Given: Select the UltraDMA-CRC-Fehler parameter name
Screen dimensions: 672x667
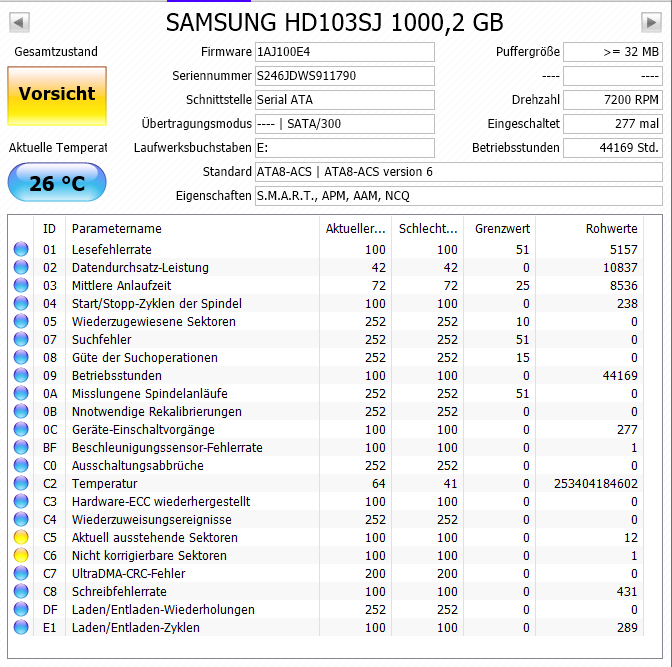Looking at the screenshot, I should 128,574.
